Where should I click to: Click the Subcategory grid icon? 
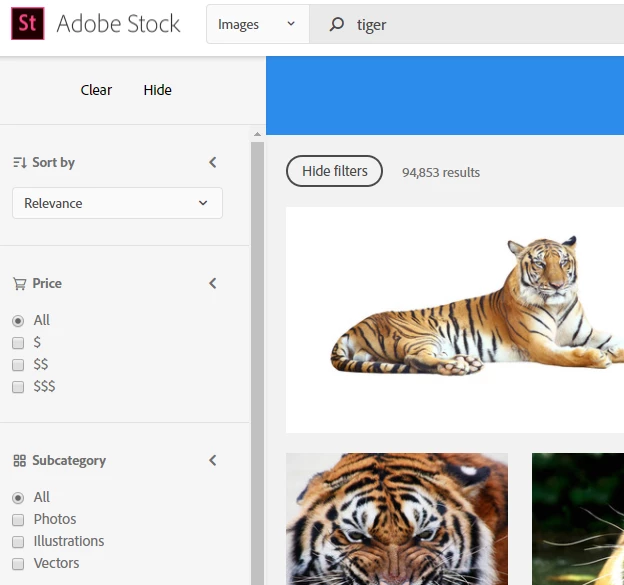tap(20, 460)
